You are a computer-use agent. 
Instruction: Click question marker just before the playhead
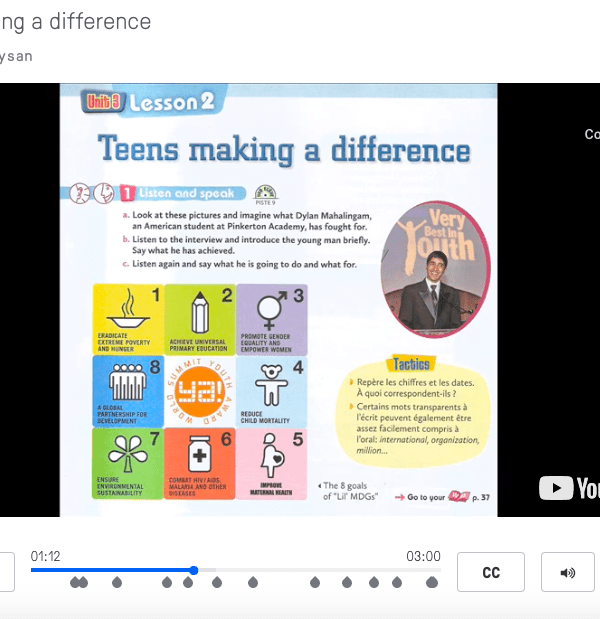coord(188,582)
